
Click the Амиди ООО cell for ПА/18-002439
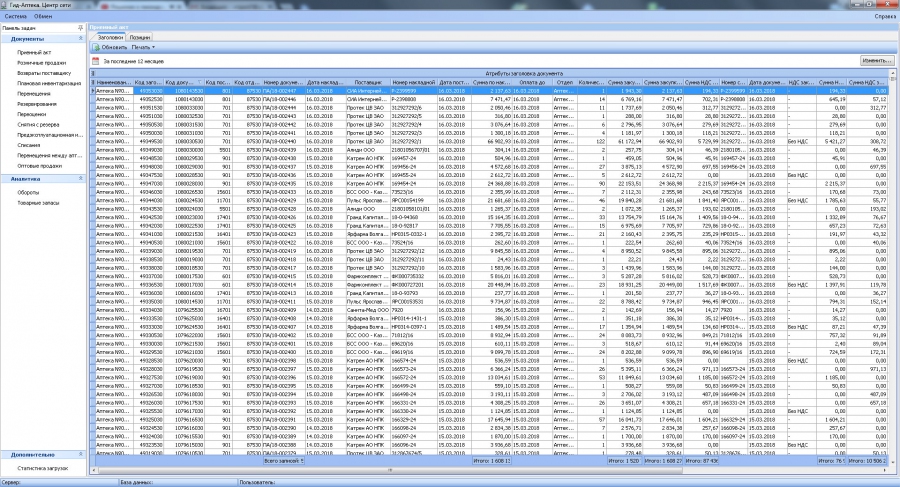[x=368, y=150]
